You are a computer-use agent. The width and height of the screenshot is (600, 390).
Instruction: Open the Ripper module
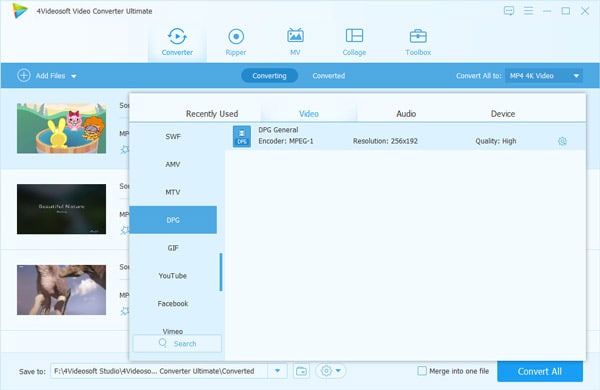(x=236, y=42)
